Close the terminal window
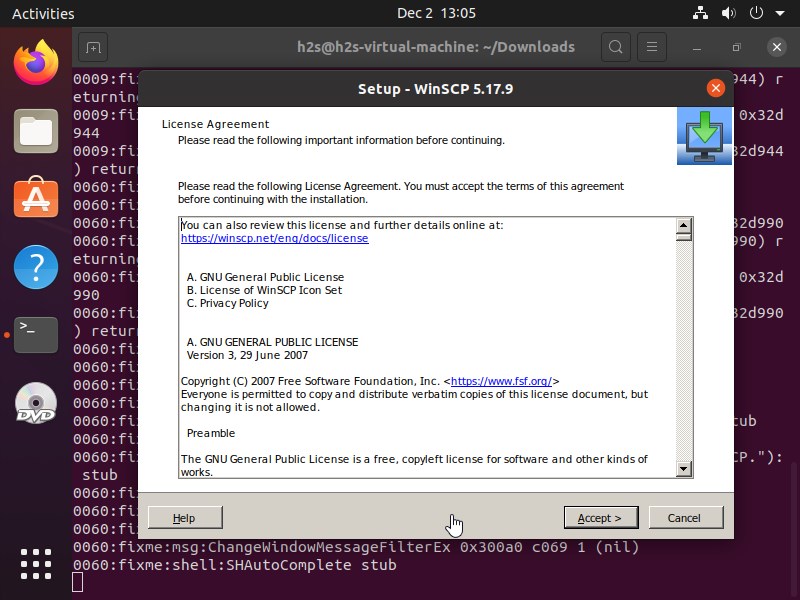This screenshot has width=800, height=600. pyautogui.click(x=777, y=47)
